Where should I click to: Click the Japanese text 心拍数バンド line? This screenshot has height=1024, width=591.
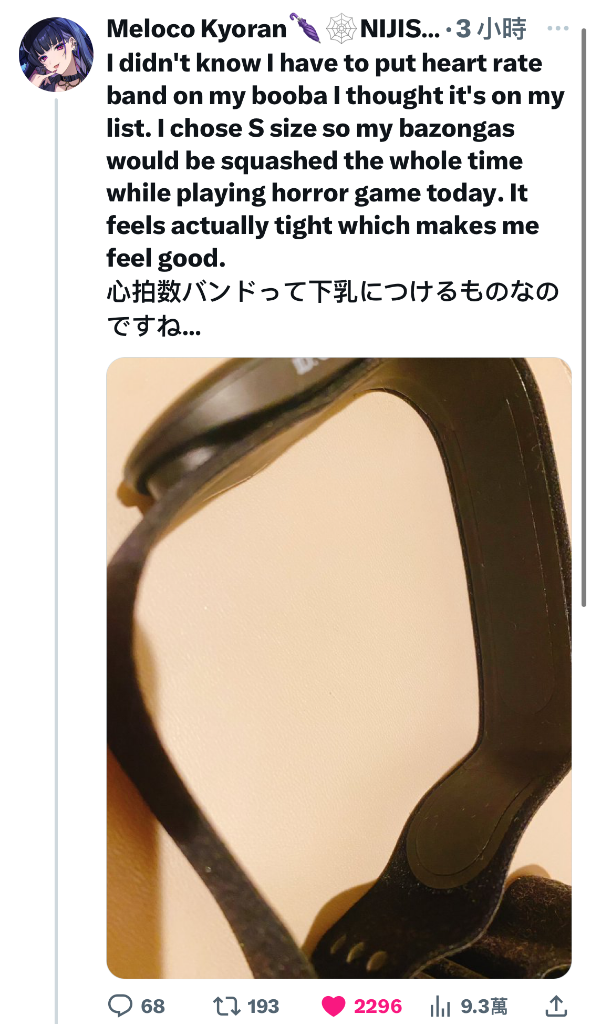click(x=333, y=291)
